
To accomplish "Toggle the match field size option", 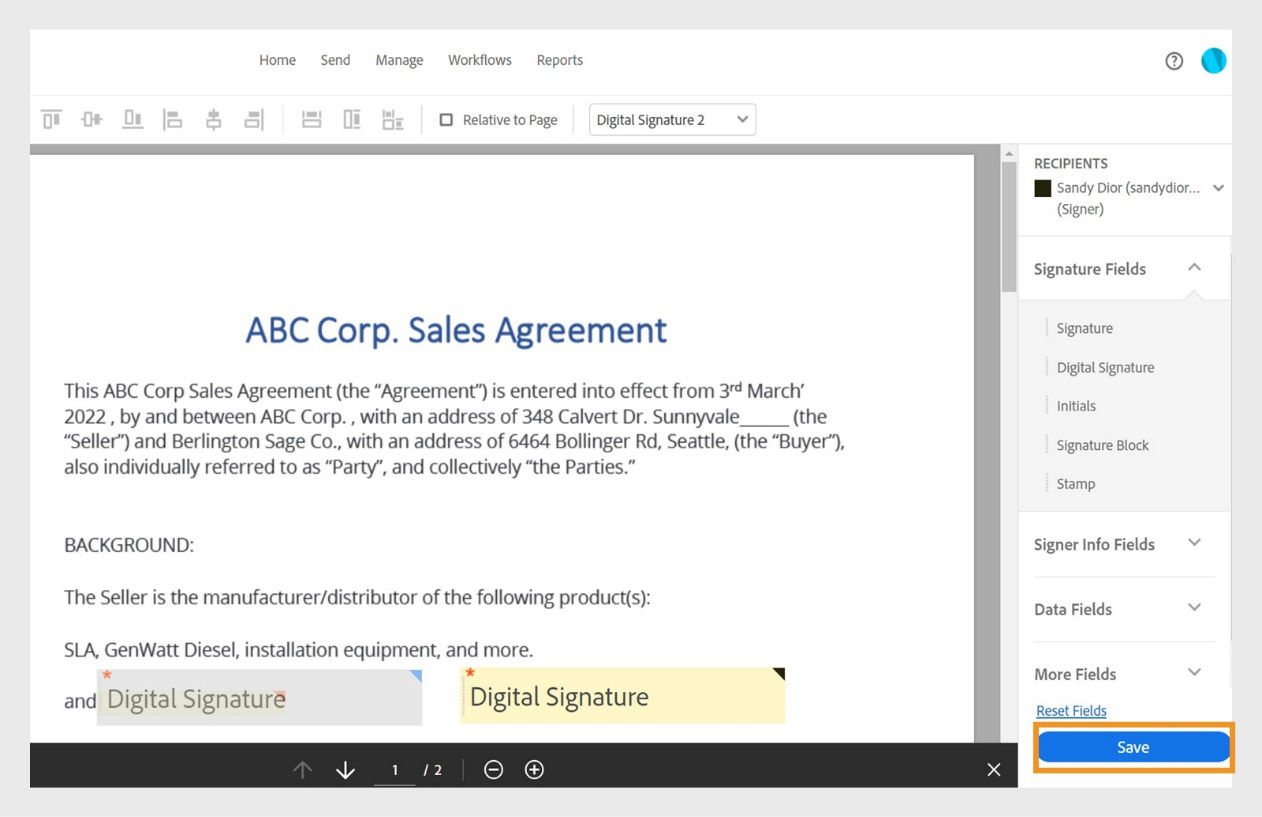I will (392, 119).
